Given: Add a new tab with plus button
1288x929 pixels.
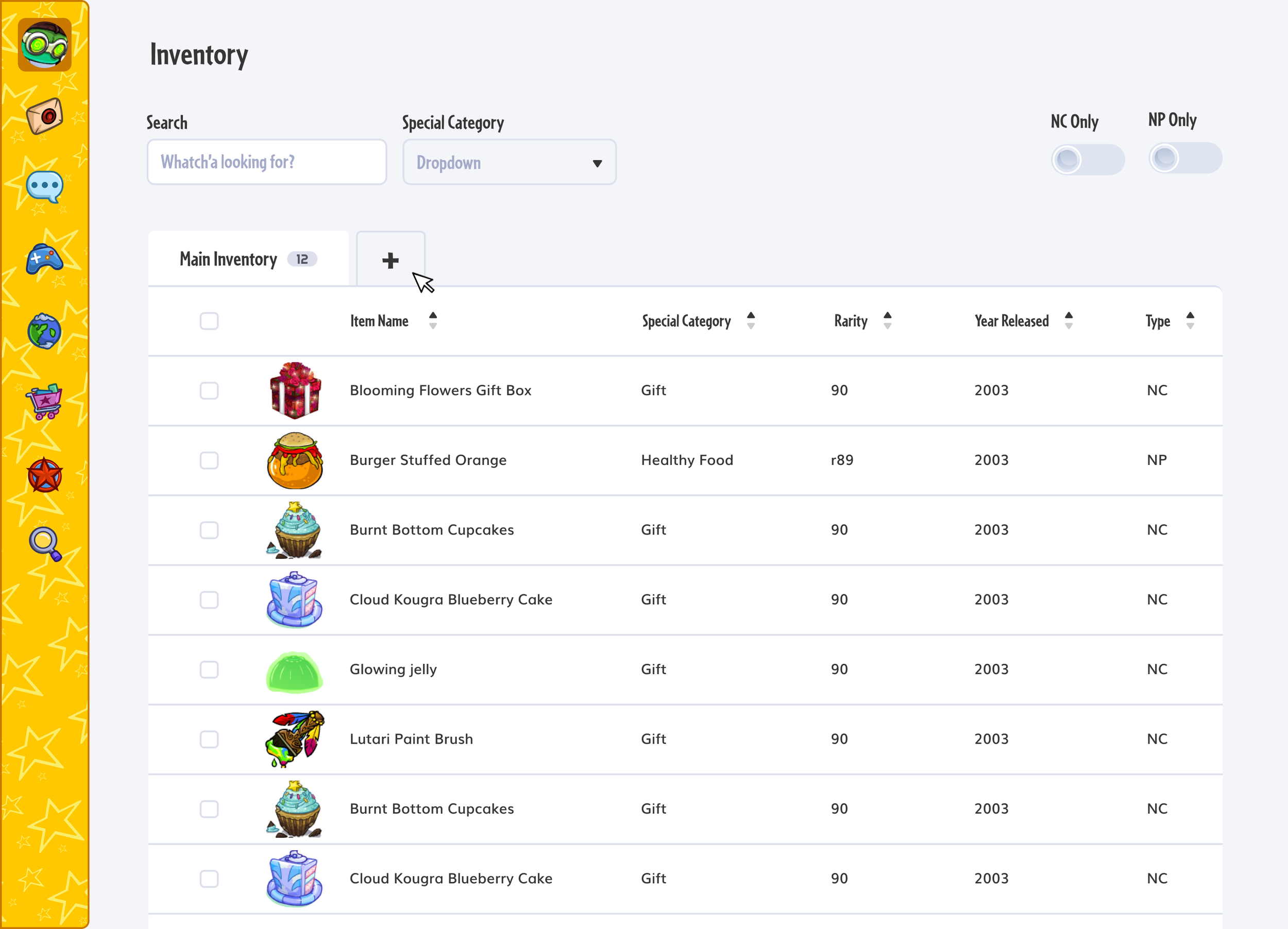Looking at the screenshot, I should (x=390, y=261).
